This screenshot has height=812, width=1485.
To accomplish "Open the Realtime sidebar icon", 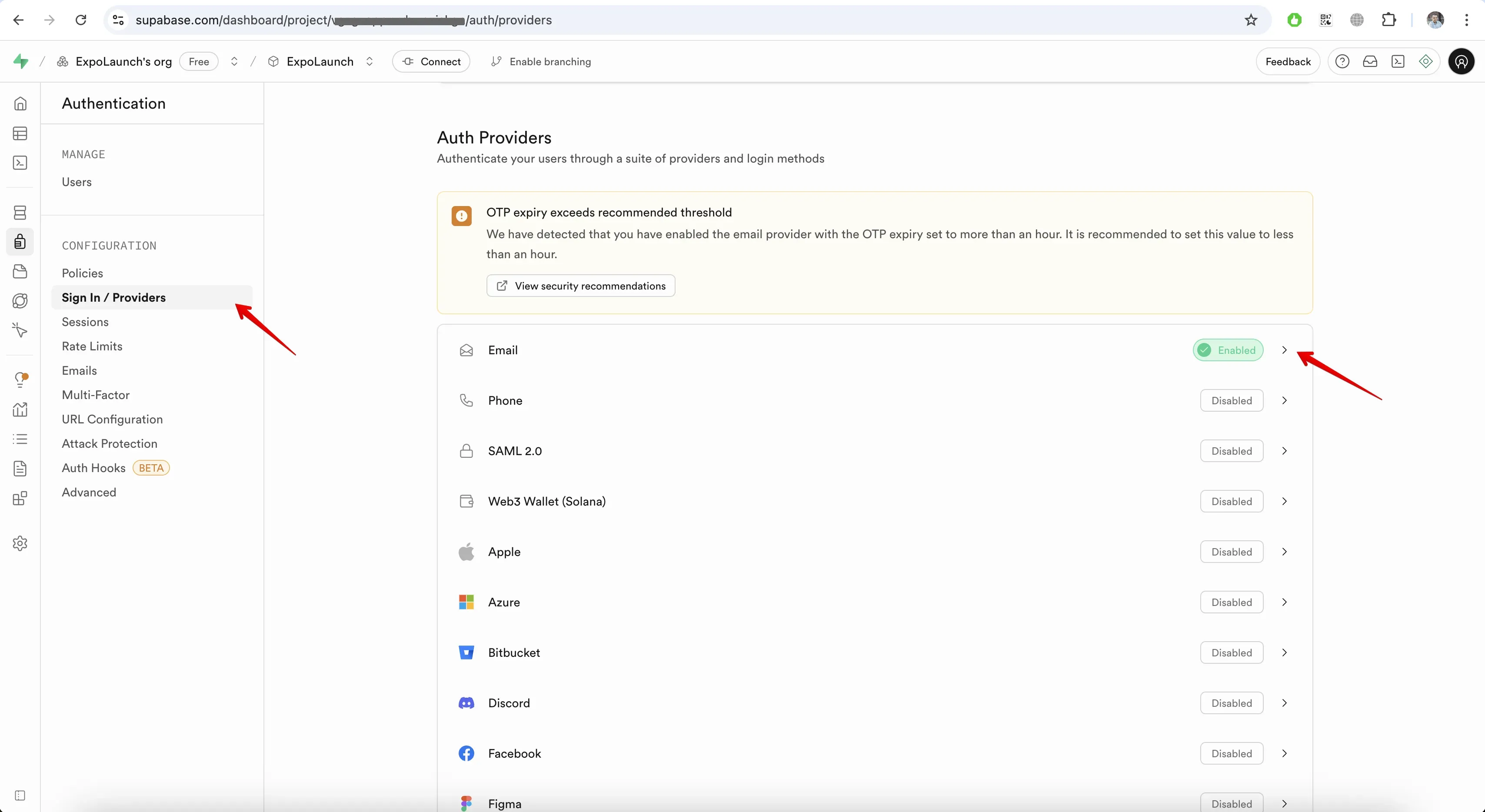I will [x=20, y=330].
